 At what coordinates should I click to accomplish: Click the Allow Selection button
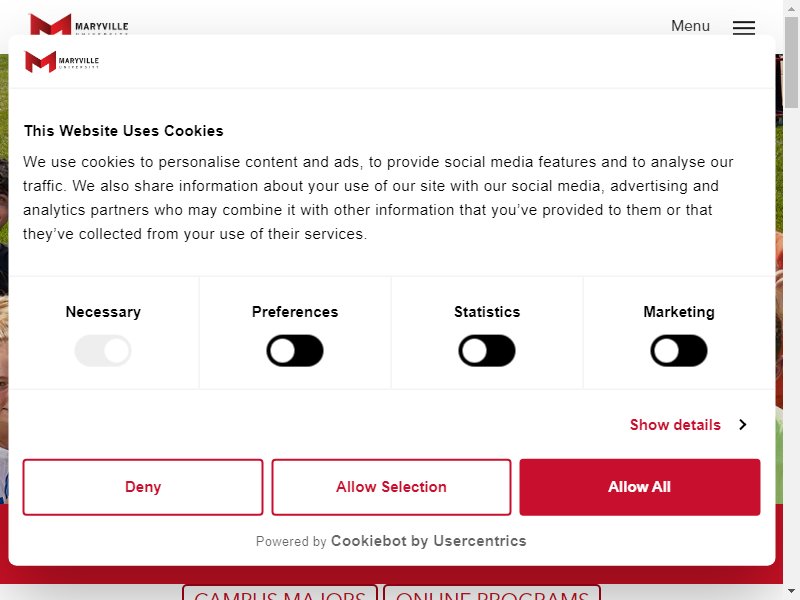pos(391,487)
